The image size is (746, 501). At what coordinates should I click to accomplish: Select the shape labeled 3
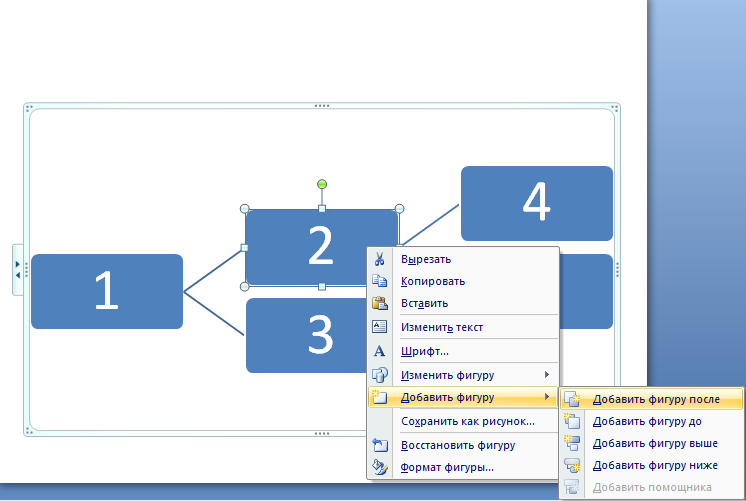click(307, 335)
